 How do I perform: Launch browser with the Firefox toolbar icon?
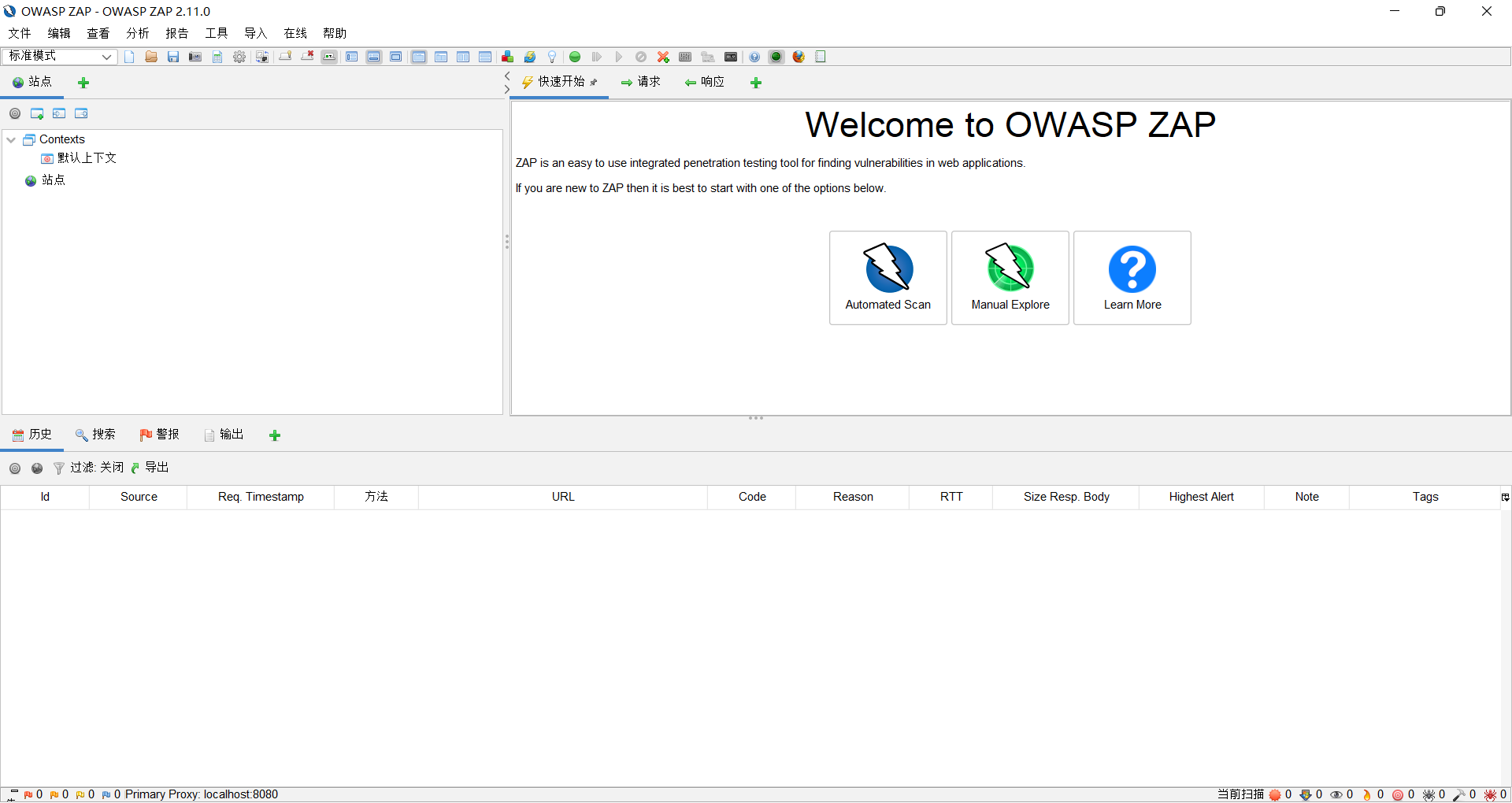pos(799,57)
